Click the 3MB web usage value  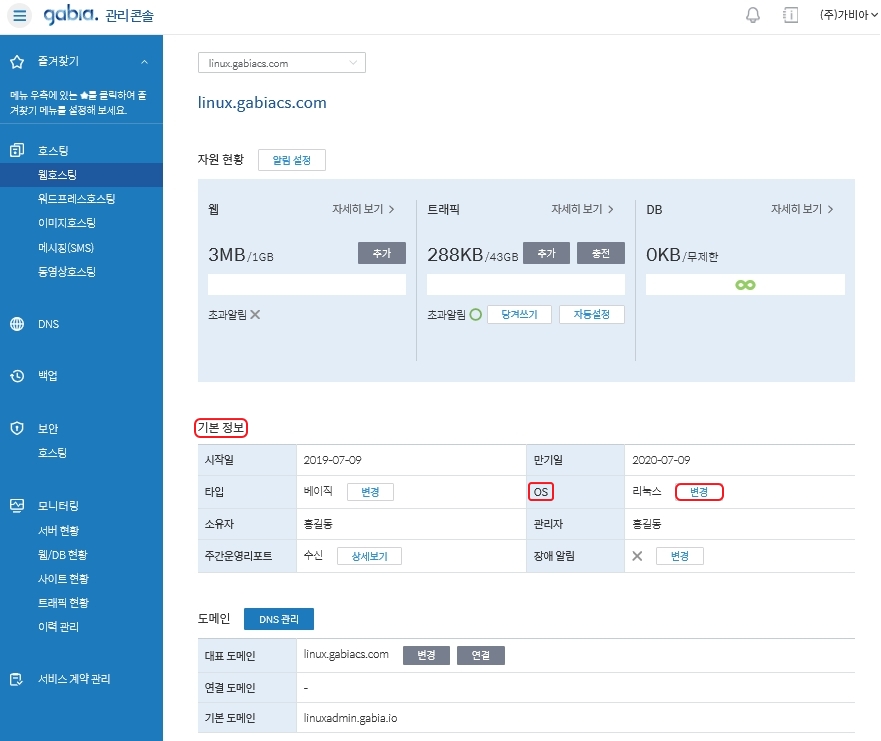click(226, 254)
